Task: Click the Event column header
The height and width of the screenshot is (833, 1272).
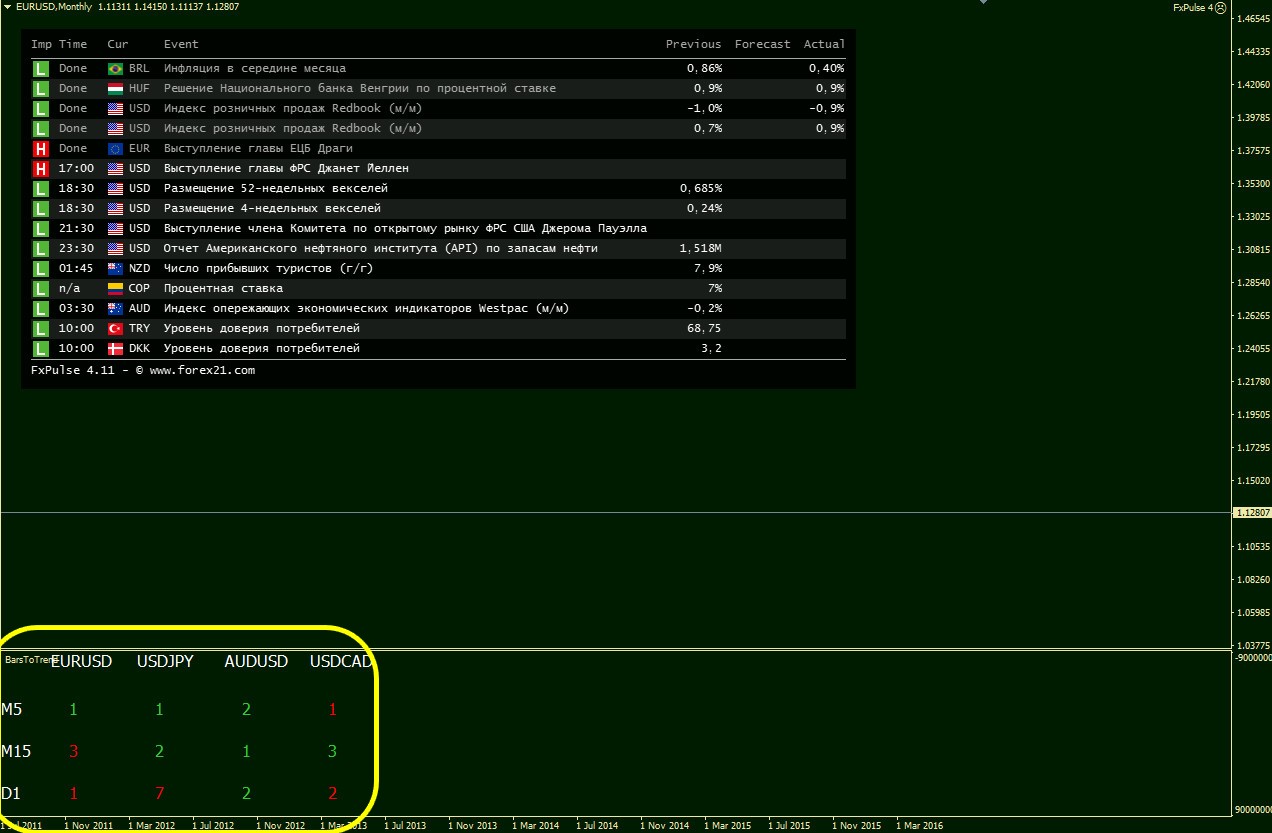Action: 181,44
